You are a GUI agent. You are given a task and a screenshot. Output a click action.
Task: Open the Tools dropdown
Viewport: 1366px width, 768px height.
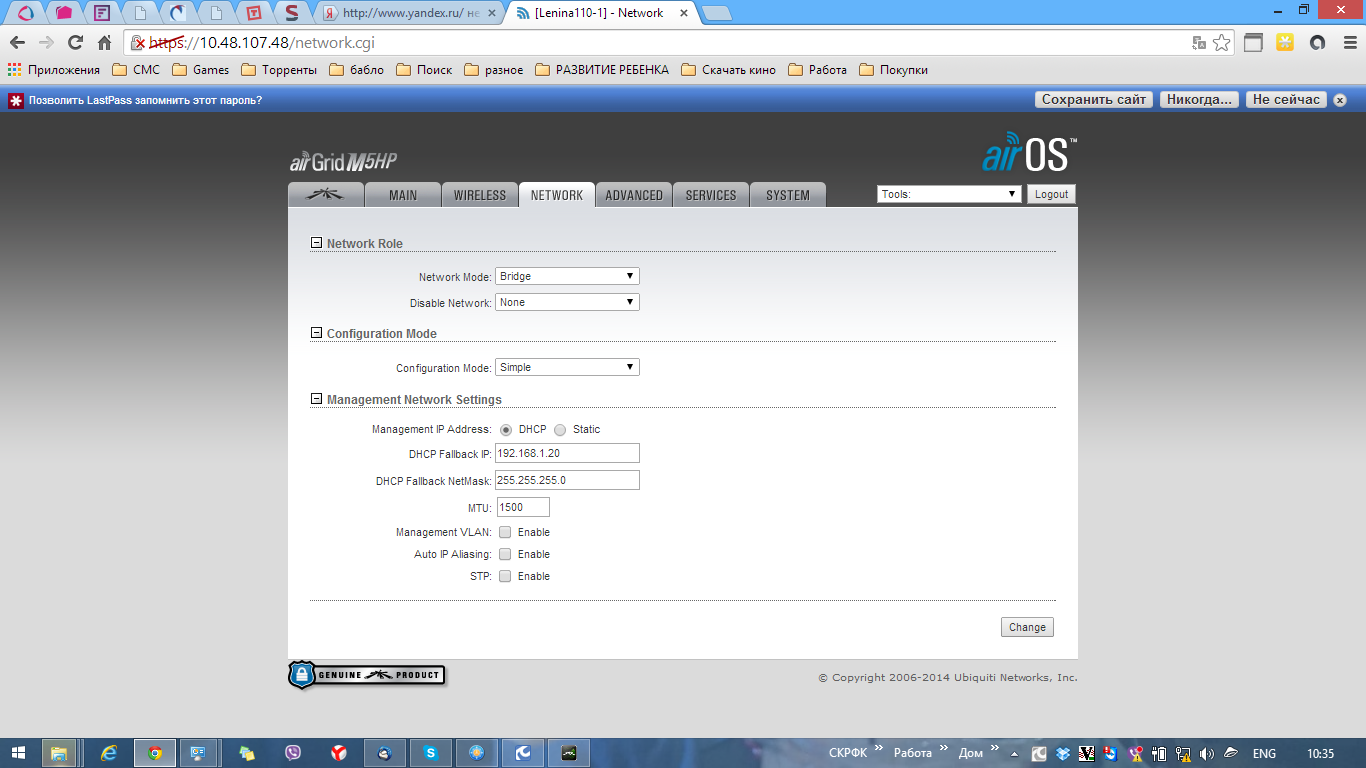[x=949, y=194]
